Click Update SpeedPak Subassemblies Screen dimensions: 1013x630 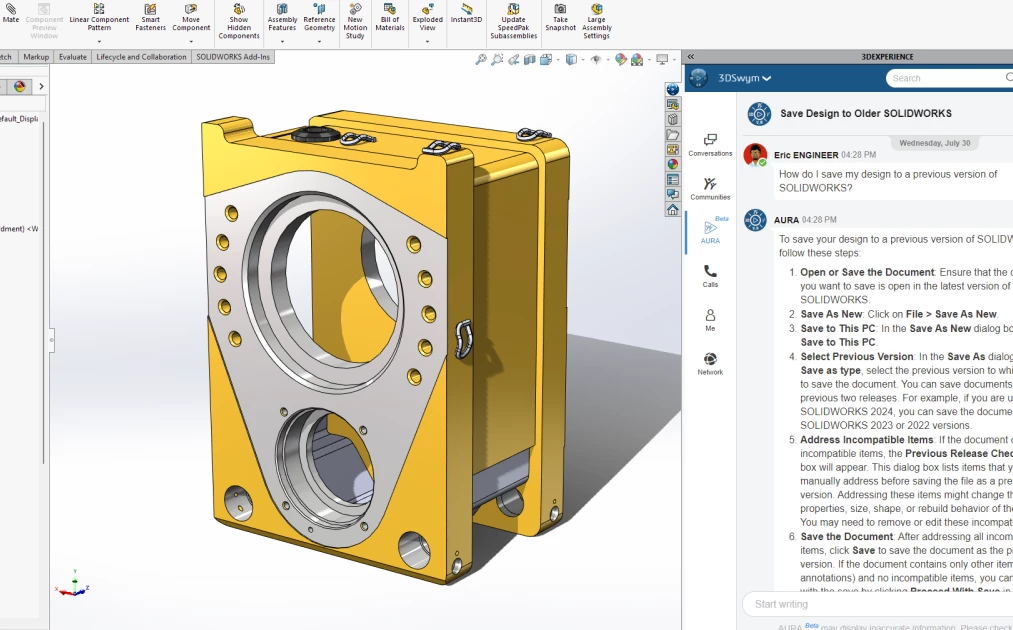[x=513, y=20]
